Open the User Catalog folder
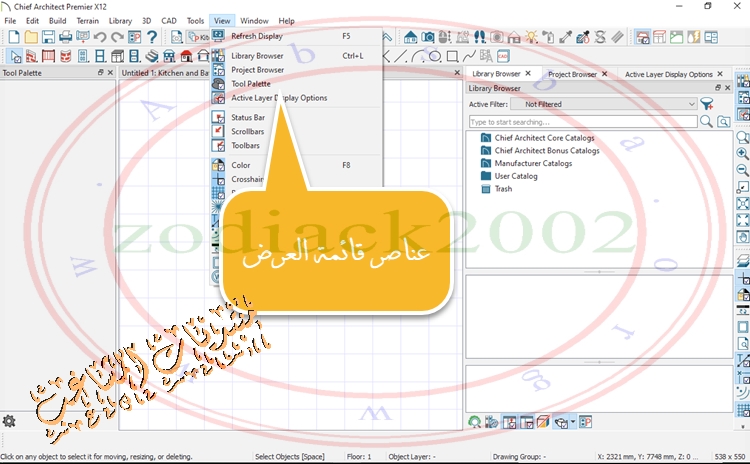Screen dimensions: 750x464 [516, 176]
